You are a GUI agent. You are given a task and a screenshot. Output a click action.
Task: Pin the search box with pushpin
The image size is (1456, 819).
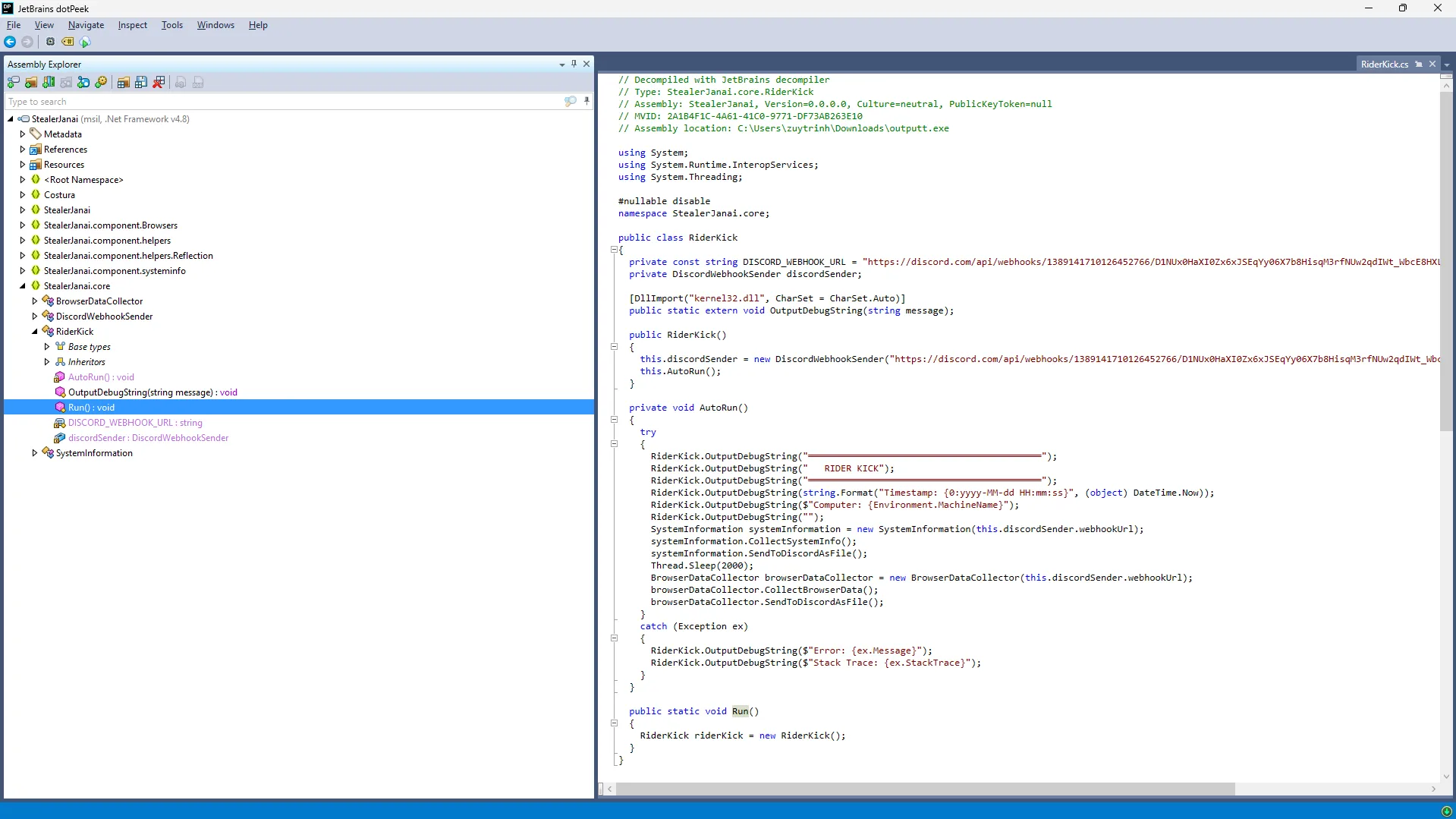[586, 101]
